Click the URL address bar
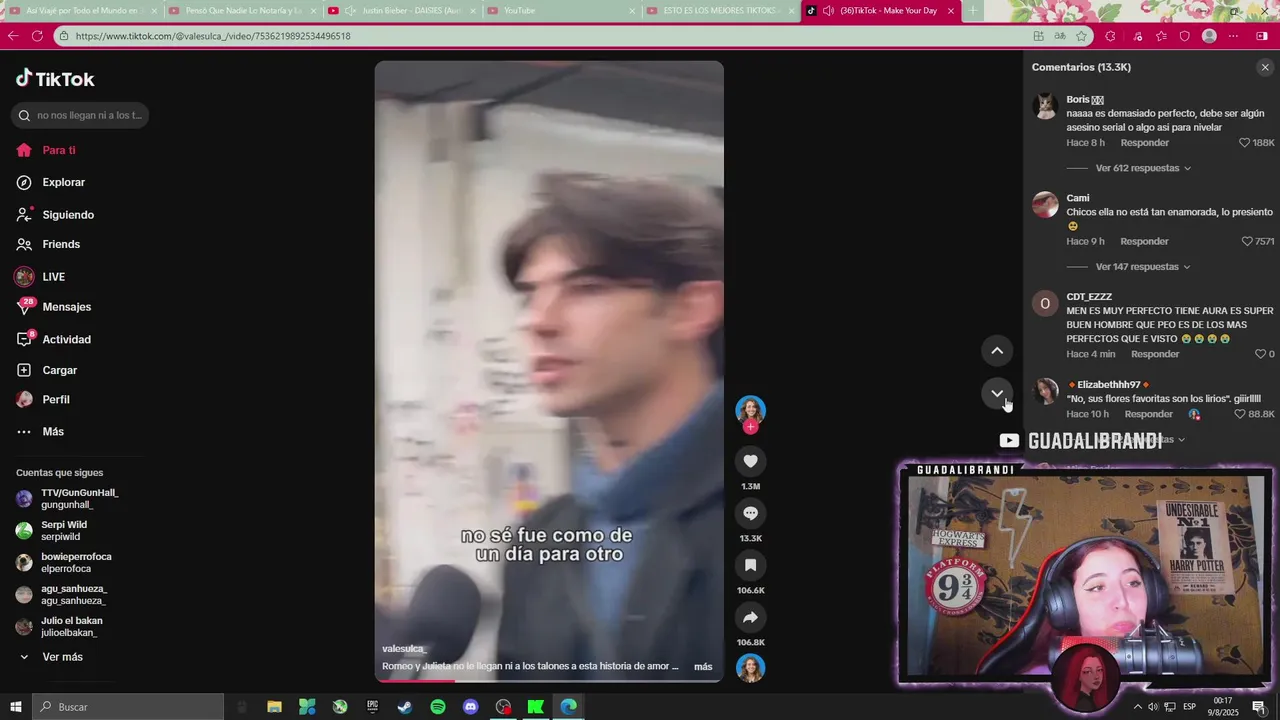 pyautogui.click(x=540, y=36)
